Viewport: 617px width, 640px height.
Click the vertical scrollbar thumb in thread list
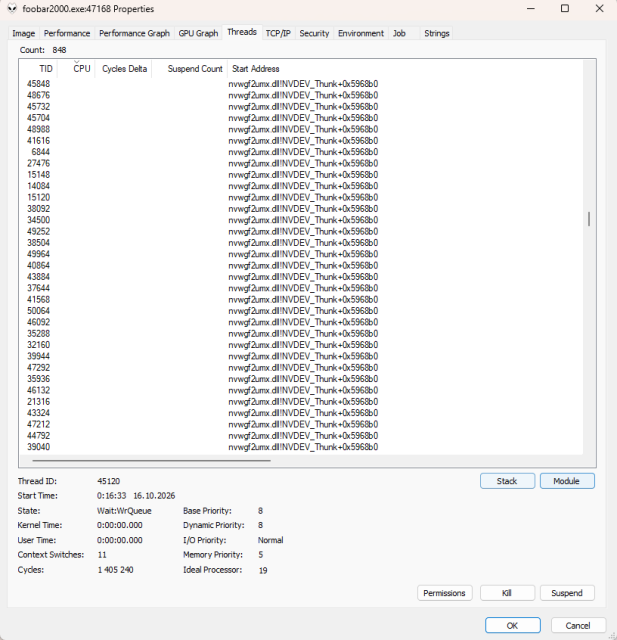(589, 219)
